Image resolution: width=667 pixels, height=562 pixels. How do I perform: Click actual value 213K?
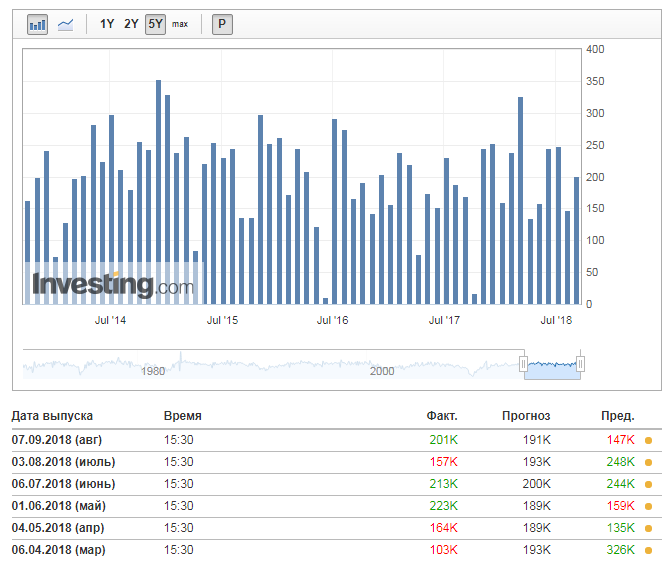point(444,484)
